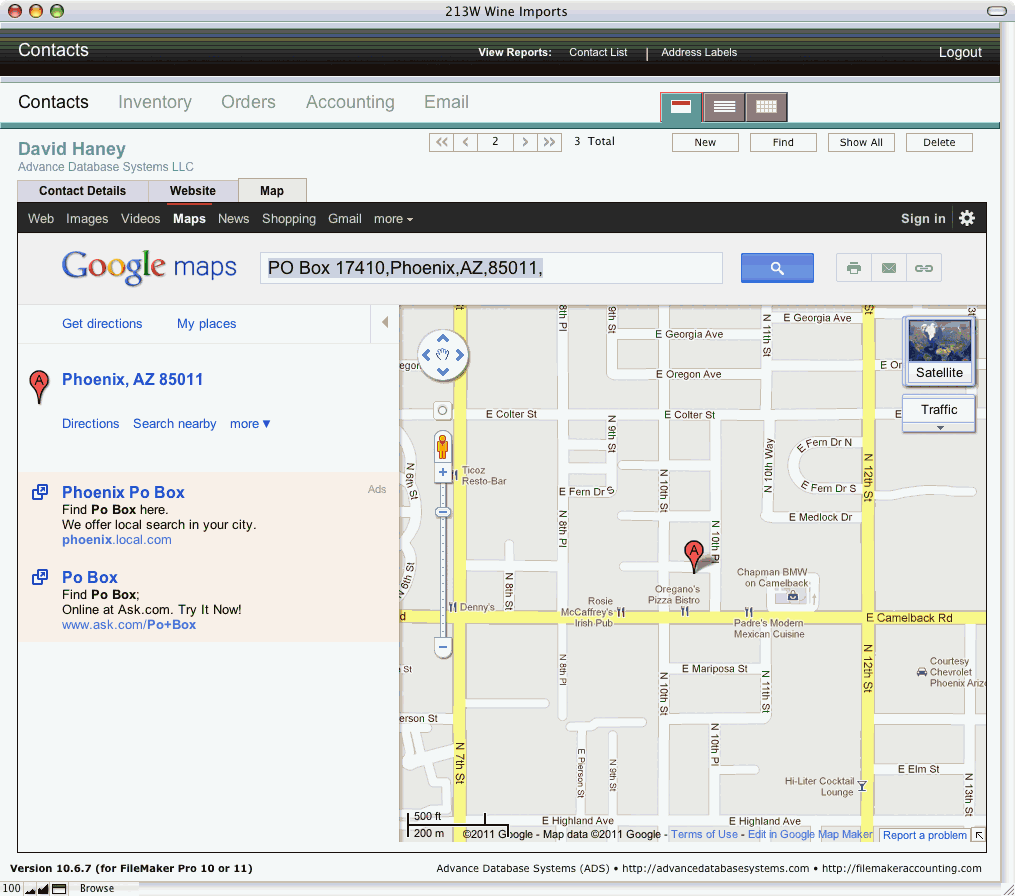Click the email map envelope icon
This screenshot has height=896, width=1015.
click(889, 268)
